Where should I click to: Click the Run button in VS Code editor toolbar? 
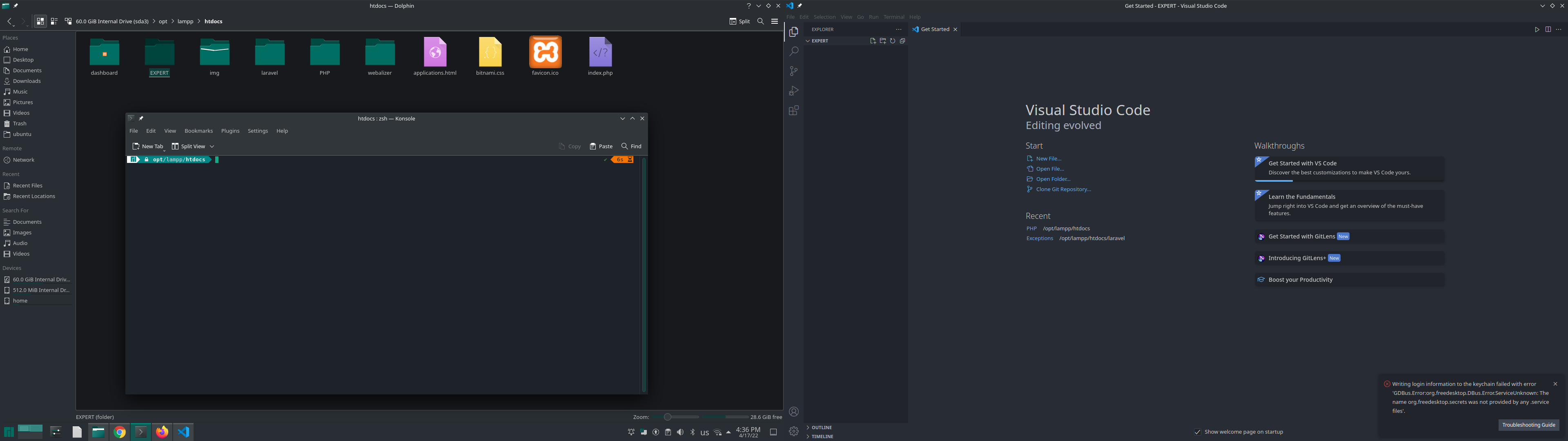click(1537, 29)
